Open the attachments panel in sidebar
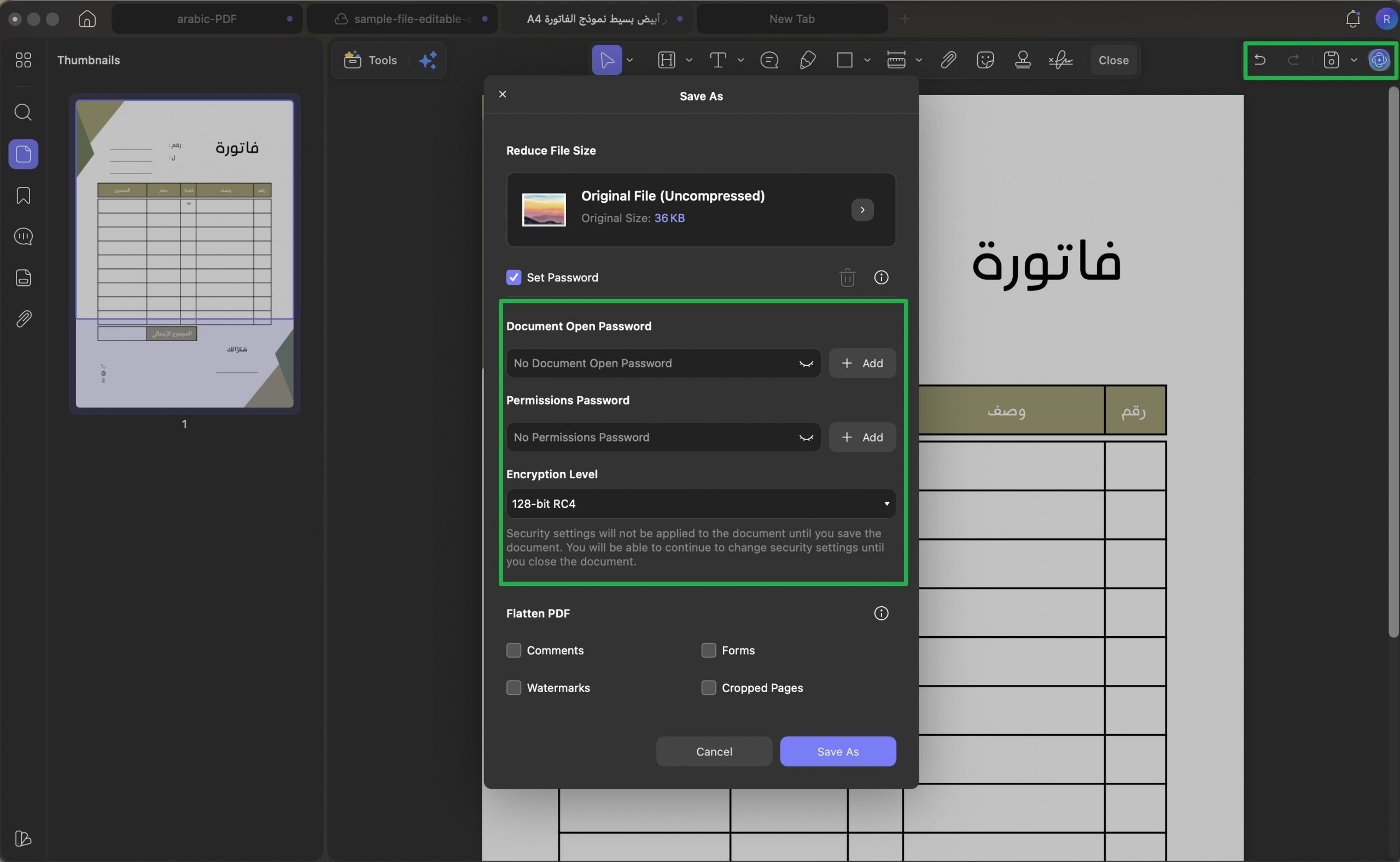The image size is (1400, 862). [24, 319]
